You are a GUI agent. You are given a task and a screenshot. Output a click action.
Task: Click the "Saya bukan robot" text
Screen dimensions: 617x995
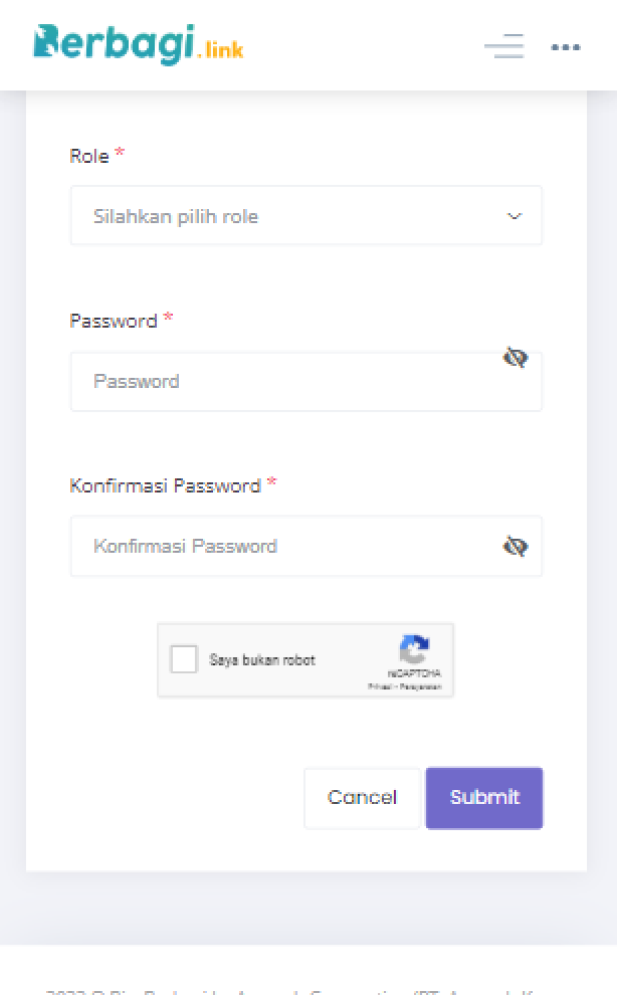pos(262,660)
